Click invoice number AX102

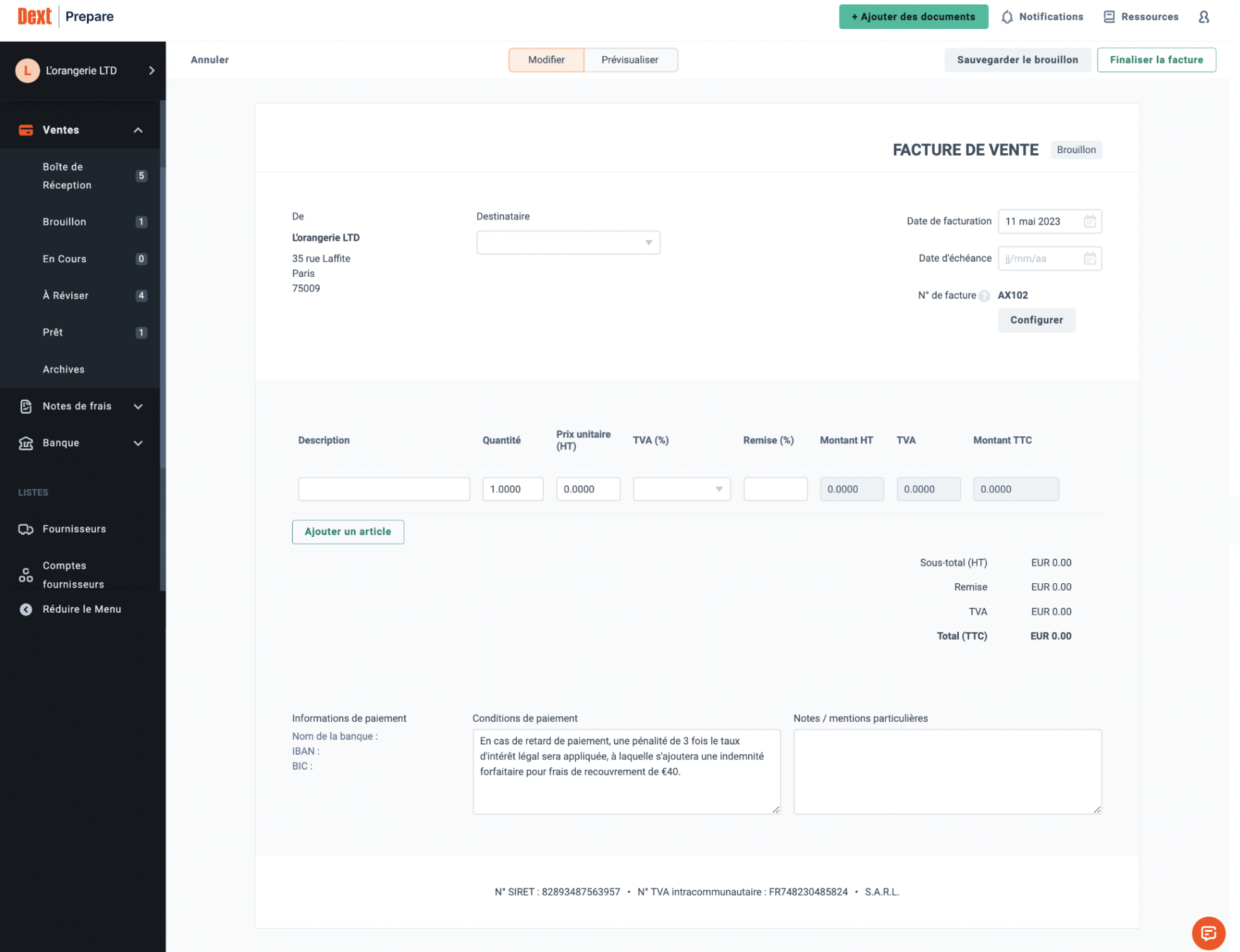[x=1012, y=296]
